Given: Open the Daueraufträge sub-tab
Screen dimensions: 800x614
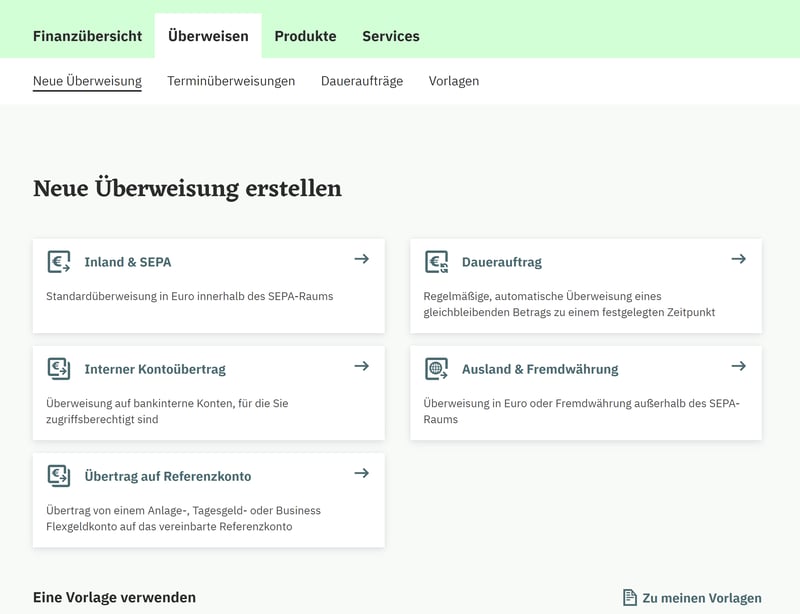Looking at the screenshot, I should (x=361, y=81).
